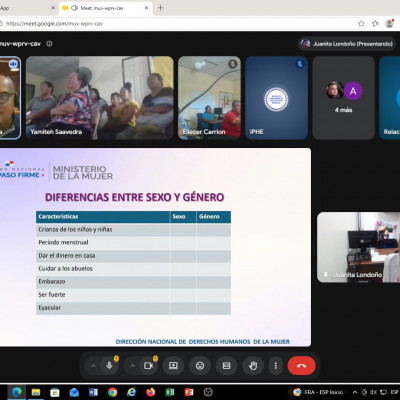This screenshot has width=400, height=400.
Task: Open Firefox from the taskbar
Action: coord(151,392)
